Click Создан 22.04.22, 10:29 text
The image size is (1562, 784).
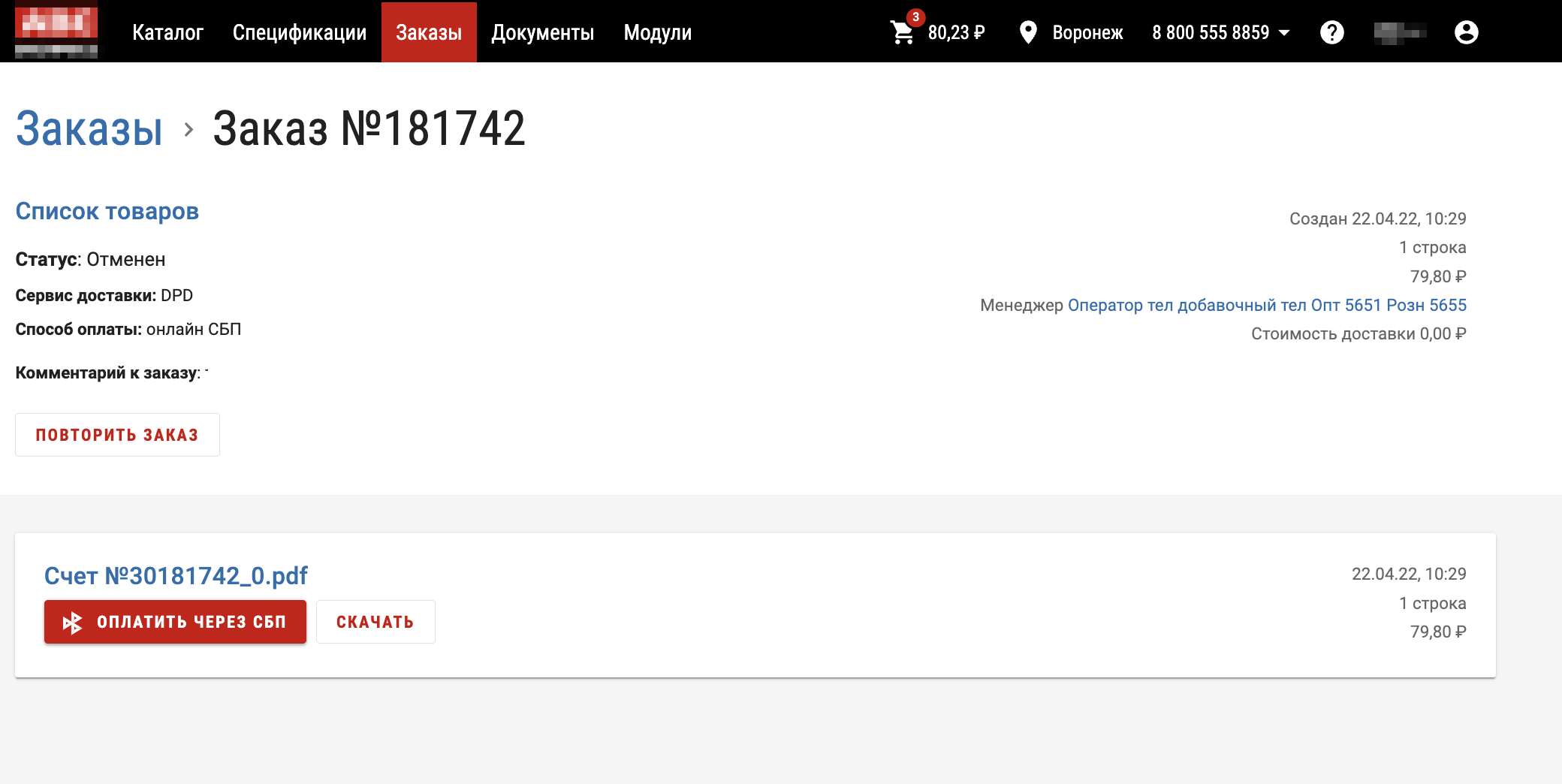[1378, 219]
